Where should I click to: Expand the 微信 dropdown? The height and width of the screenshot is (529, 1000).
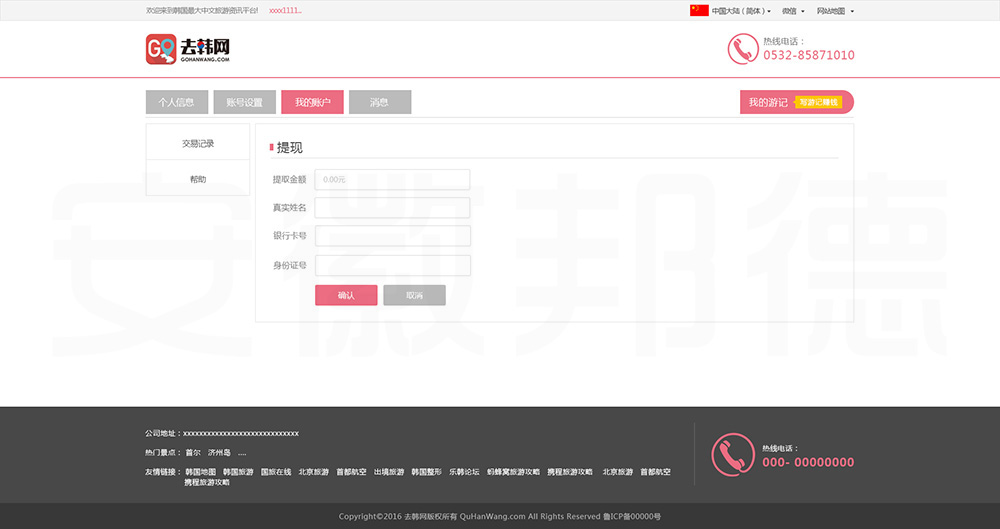click(793, 11)
